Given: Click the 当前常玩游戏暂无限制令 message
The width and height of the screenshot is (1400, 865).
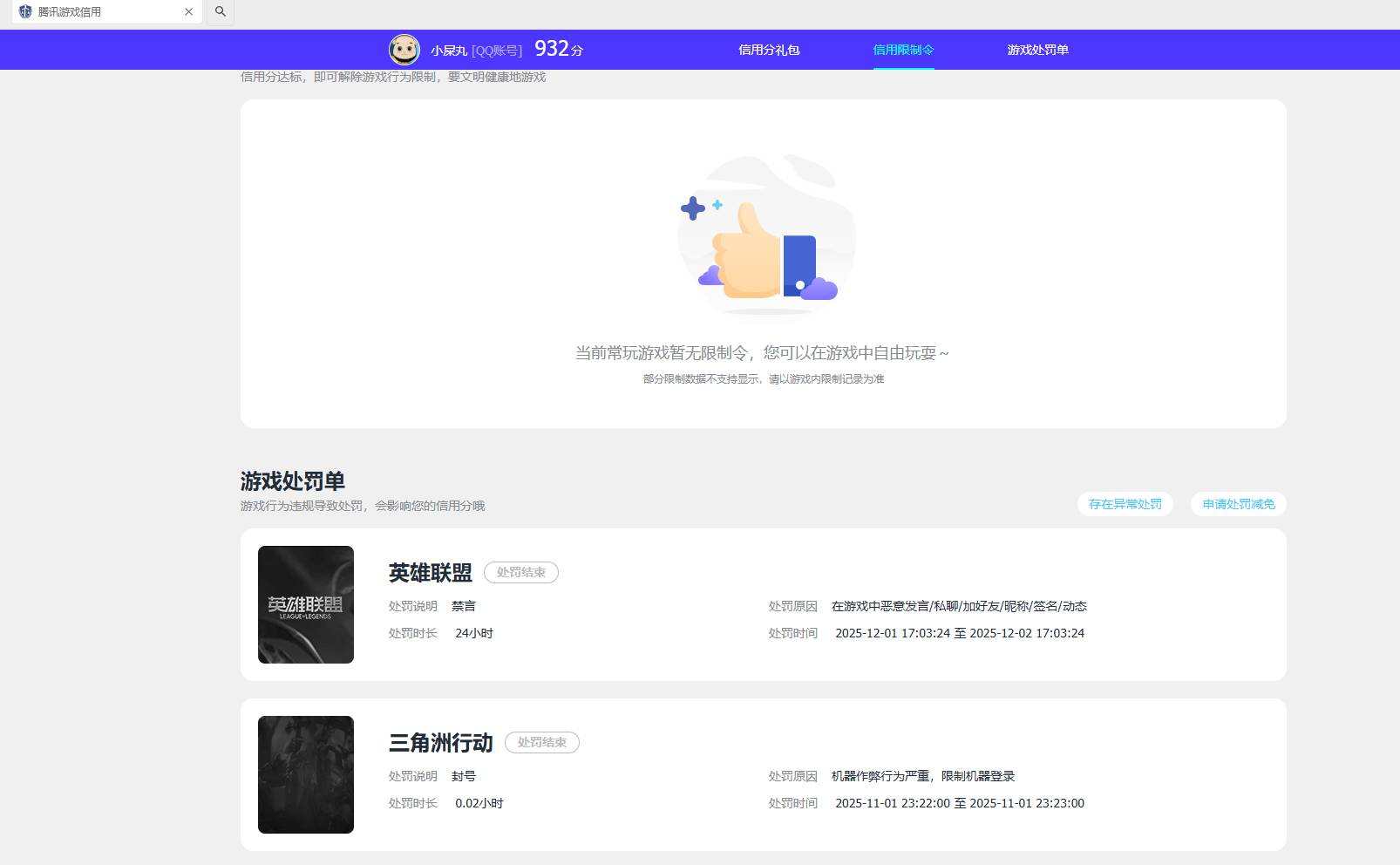Looking at the screenshot, I should (762, 353).
